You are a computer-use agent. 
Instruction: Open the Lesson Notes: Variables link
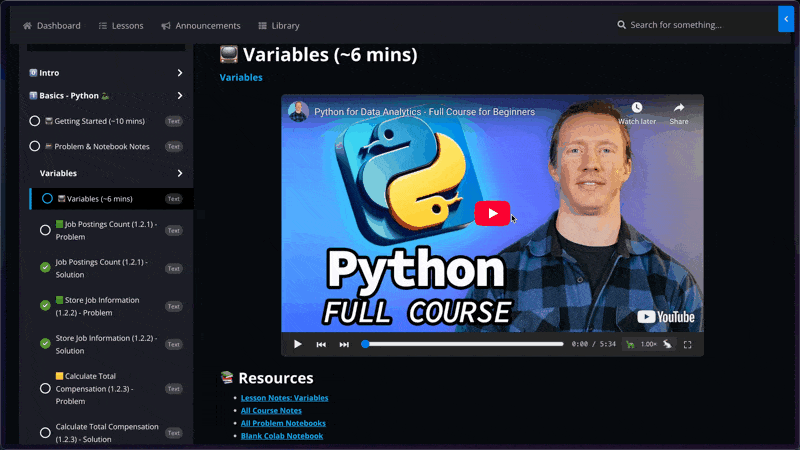tap(284, 398)
